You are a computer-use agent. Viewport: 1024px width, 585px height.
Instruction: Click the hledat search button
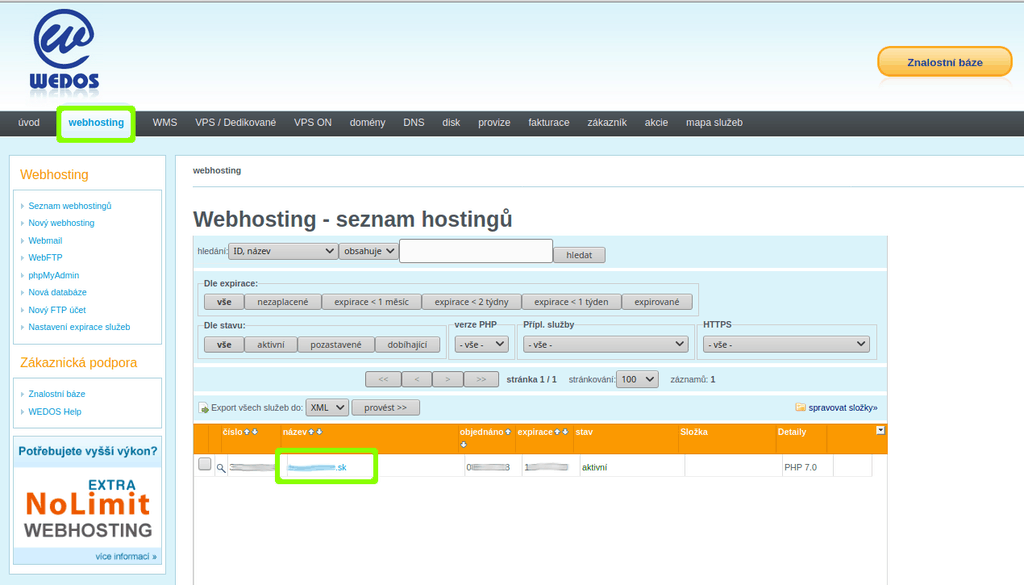579,255
